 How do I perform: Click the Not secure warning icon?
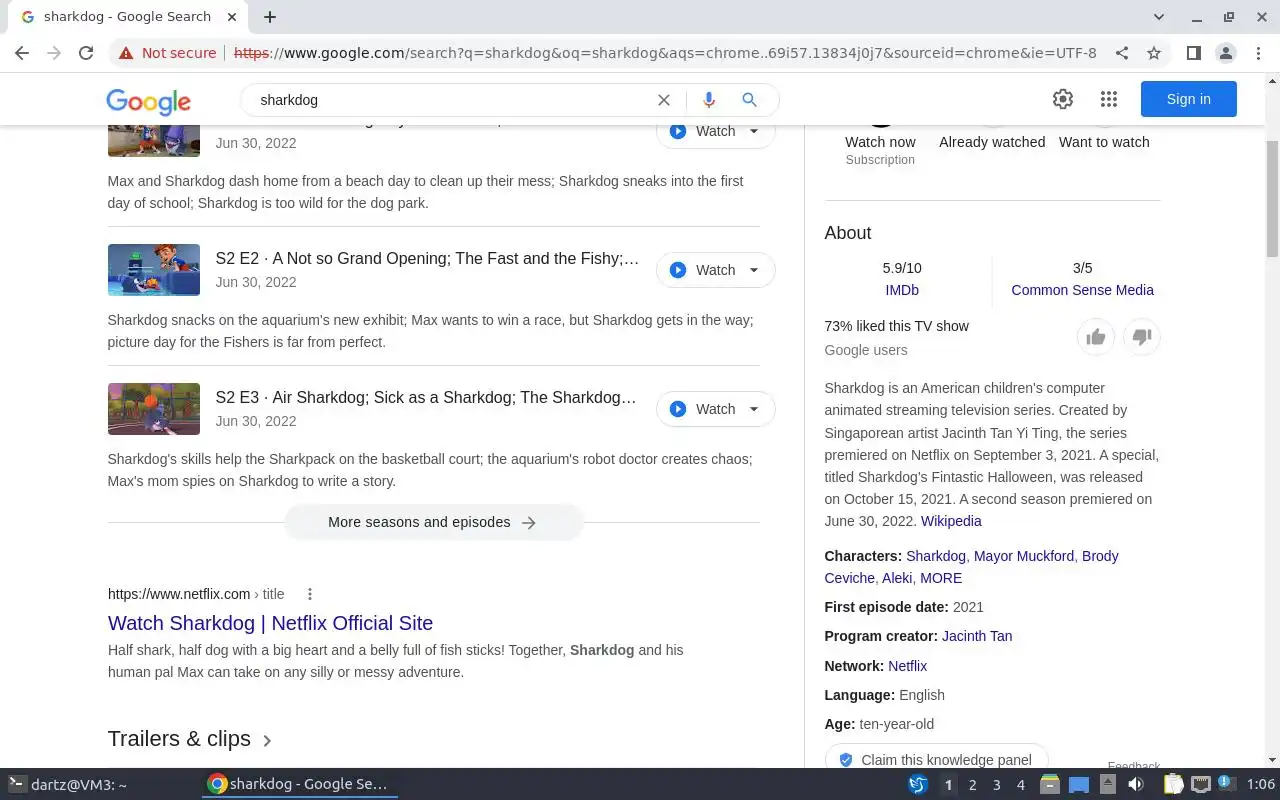126,53
